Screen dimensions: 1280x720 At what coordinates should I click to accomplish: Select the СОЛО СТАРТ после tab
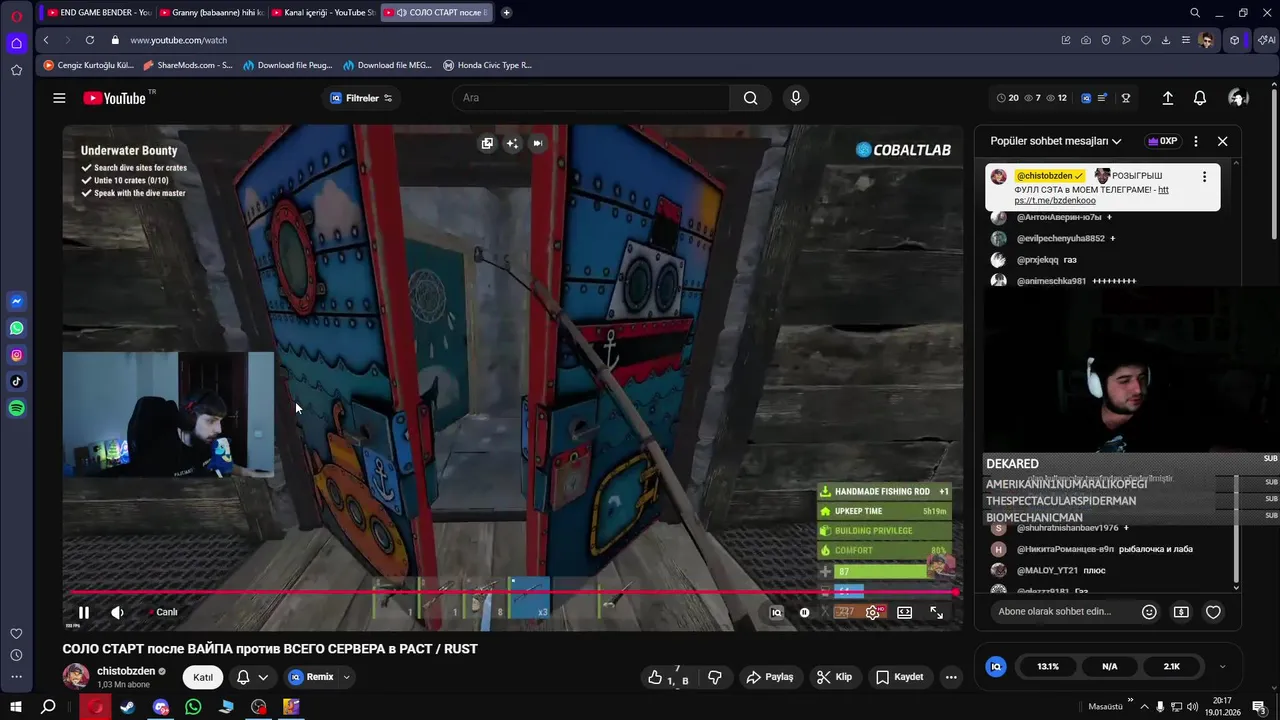point(436,13)
